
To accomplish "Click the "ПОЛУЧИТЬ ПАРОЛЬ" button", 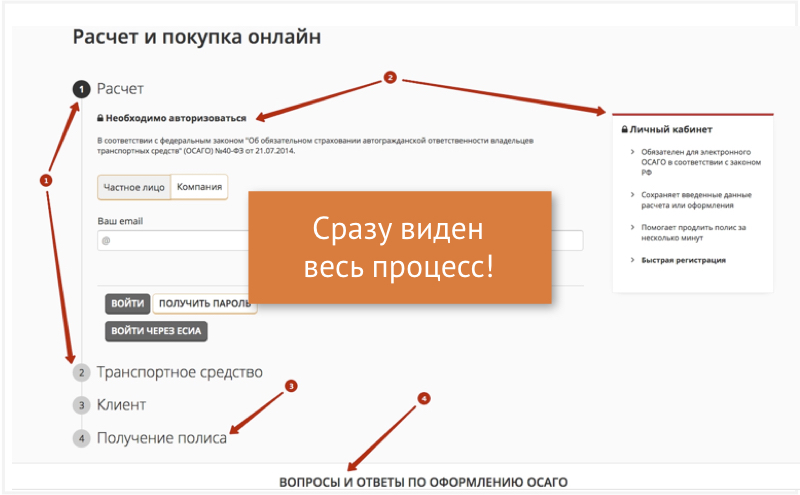I will coord(205,304).
